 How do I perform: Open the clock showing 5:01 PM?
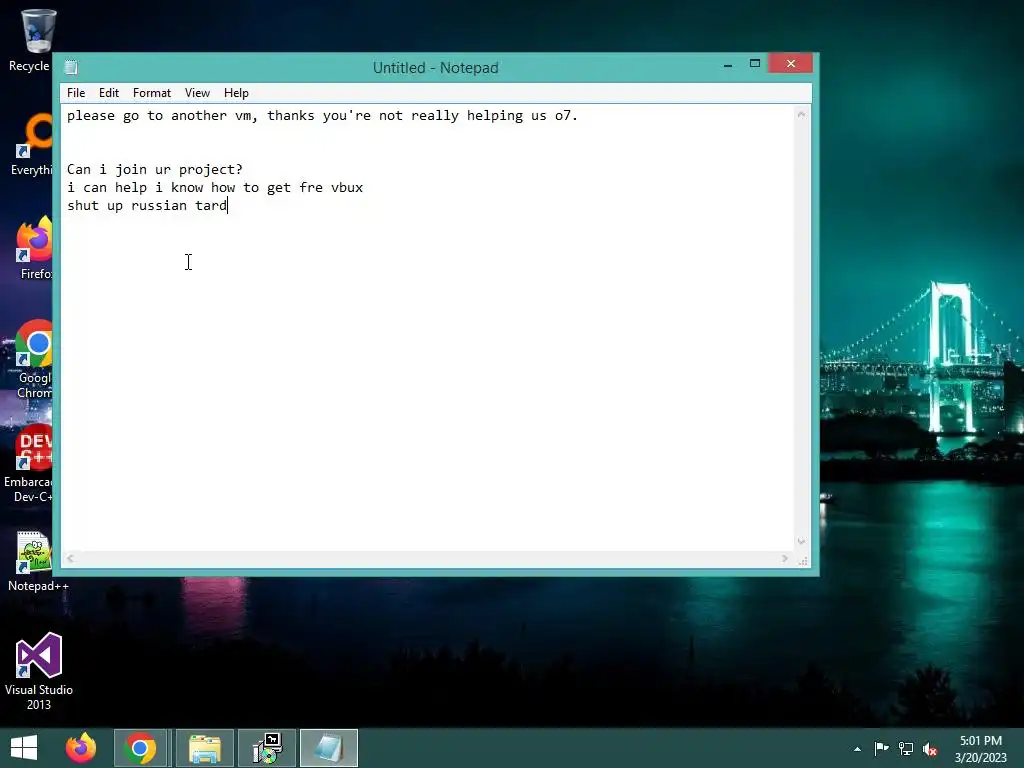980,749
